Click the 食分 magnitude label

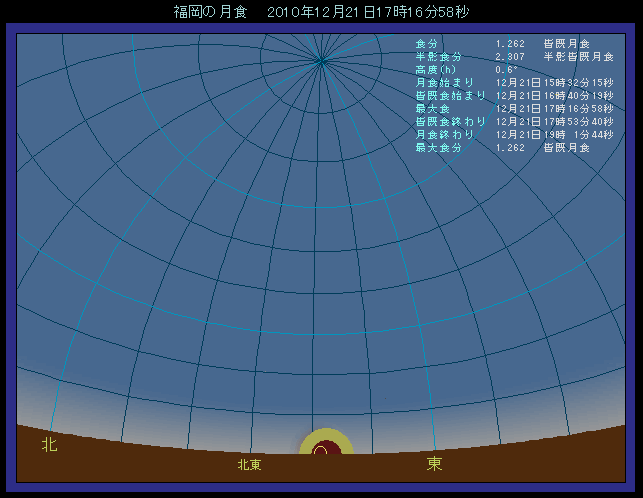pyautogui.click(x=426, y=44)
